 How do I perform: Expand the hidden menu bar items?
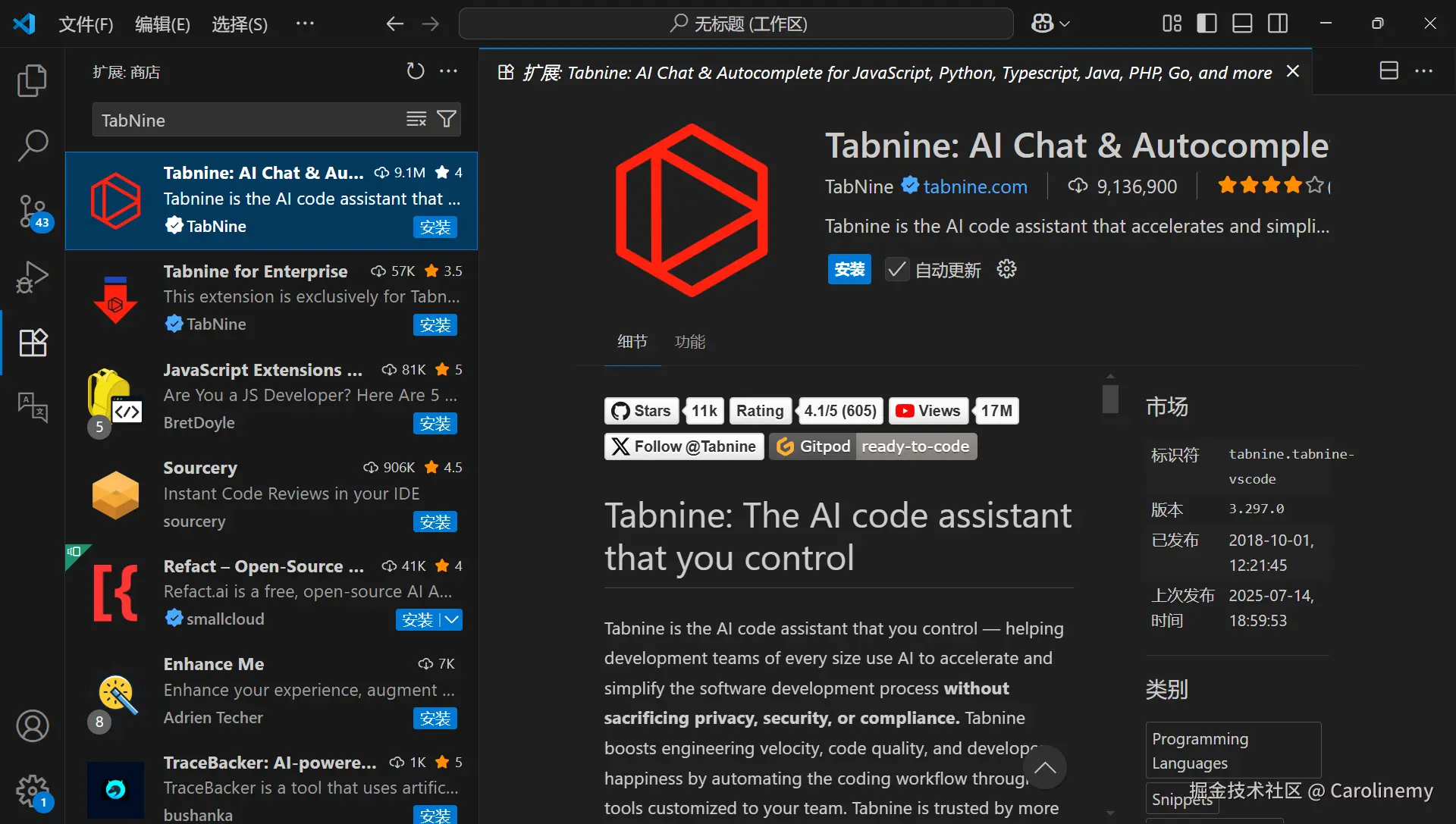click(305, 23)
